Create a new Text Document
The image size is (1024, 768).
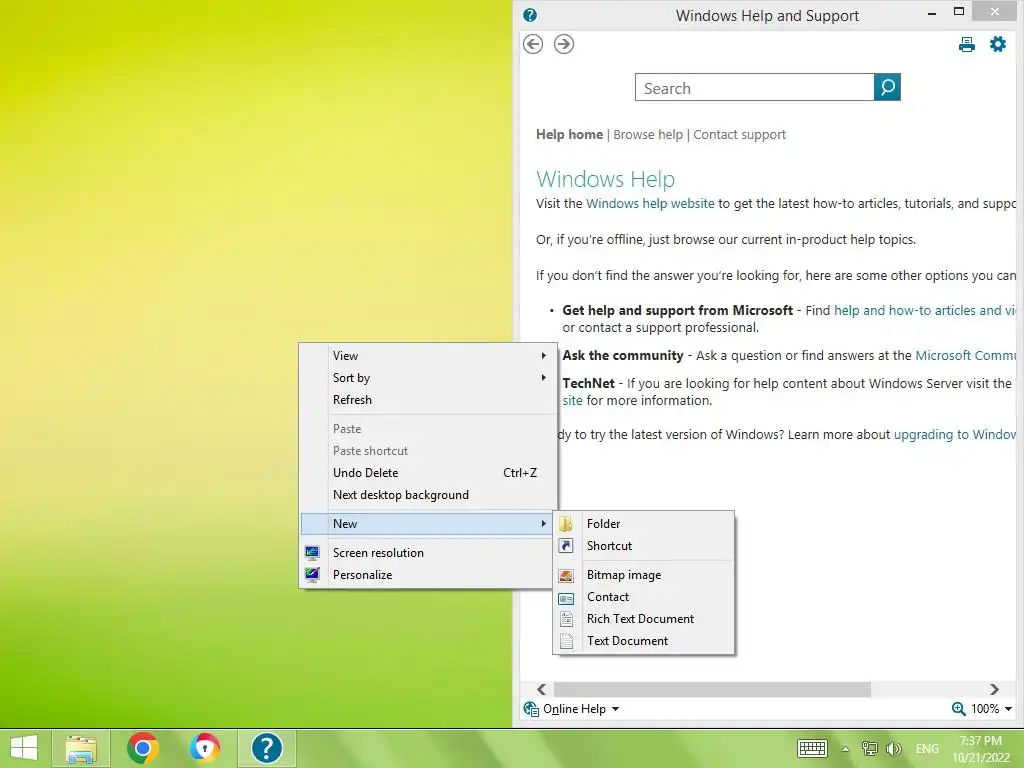pyautogui.click(x=644, y=641)
